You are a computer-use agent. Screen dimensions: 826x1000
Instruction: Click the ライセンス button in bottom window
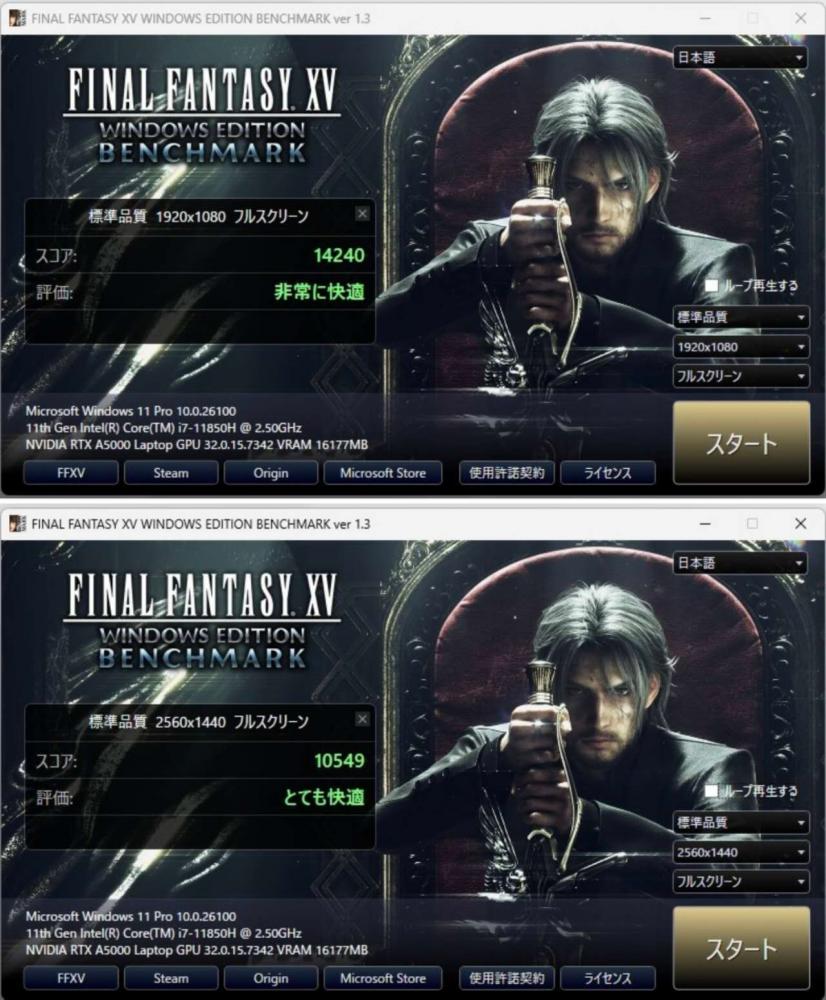coord(607,978)
